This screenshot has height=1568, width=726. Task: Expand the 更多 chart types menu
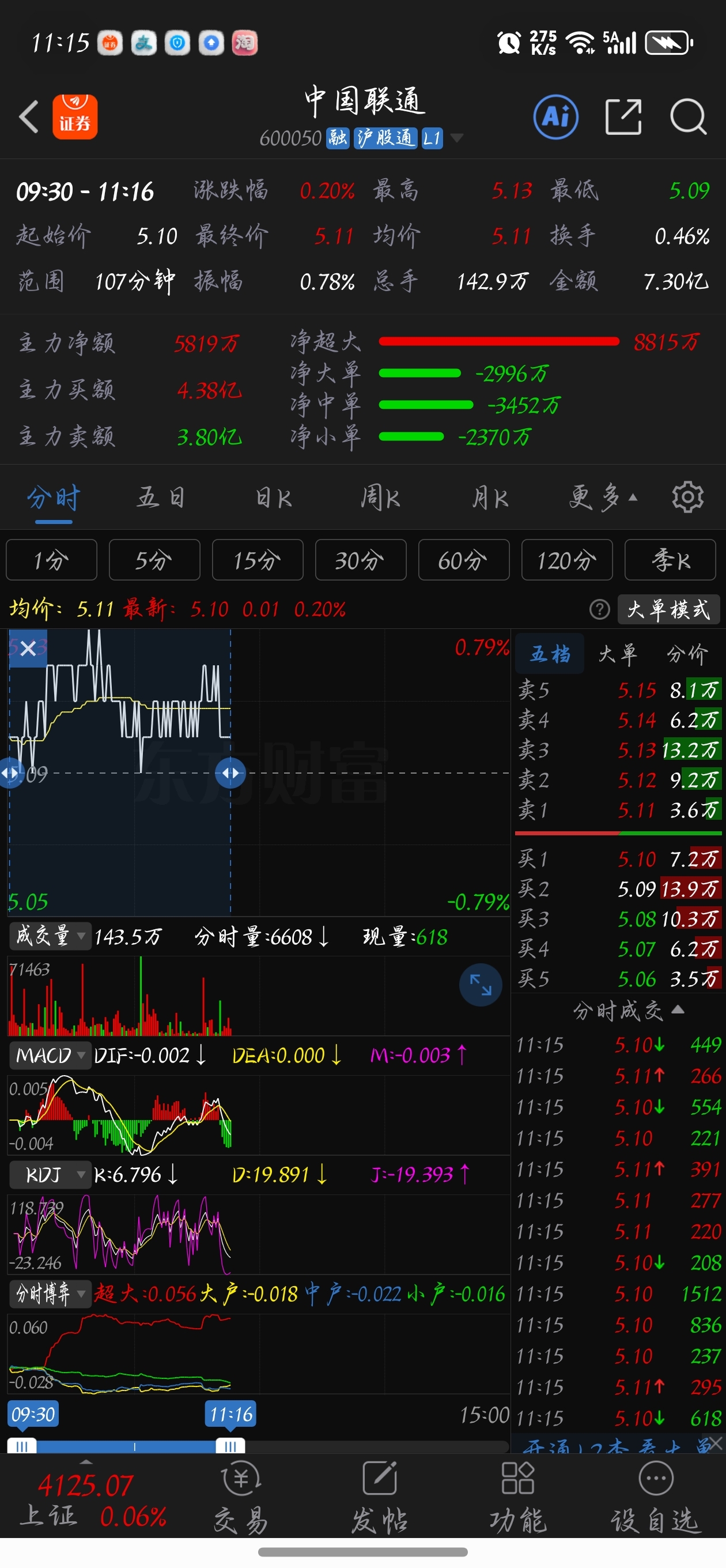603,497
